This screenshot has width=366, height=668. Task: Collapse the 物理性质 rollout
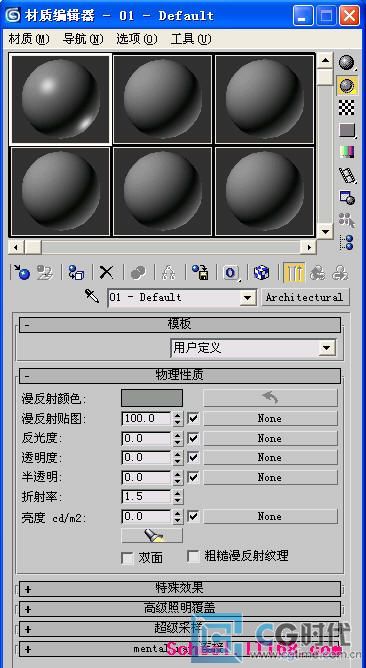point(180,376)
